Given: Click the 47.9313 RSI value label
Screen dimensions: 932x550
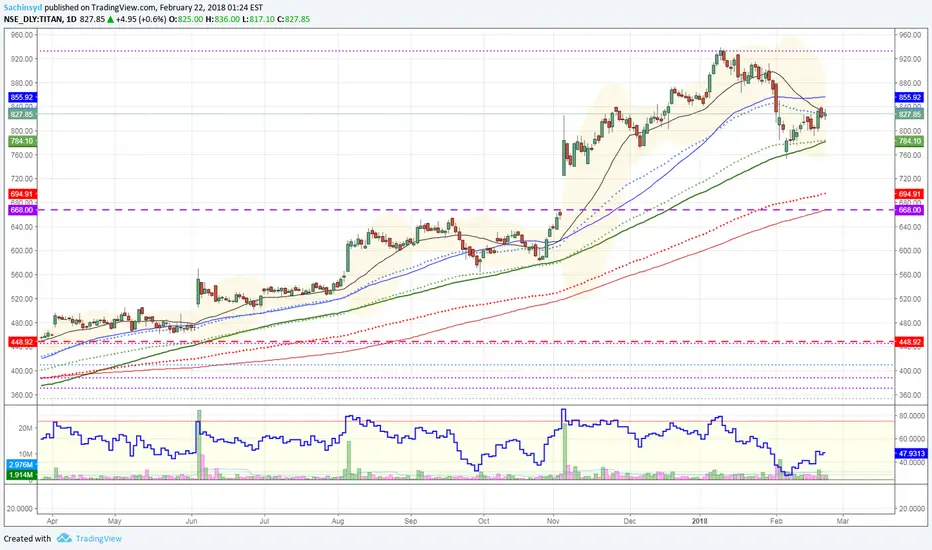Looking at the screenshot, I should point(911,453).
